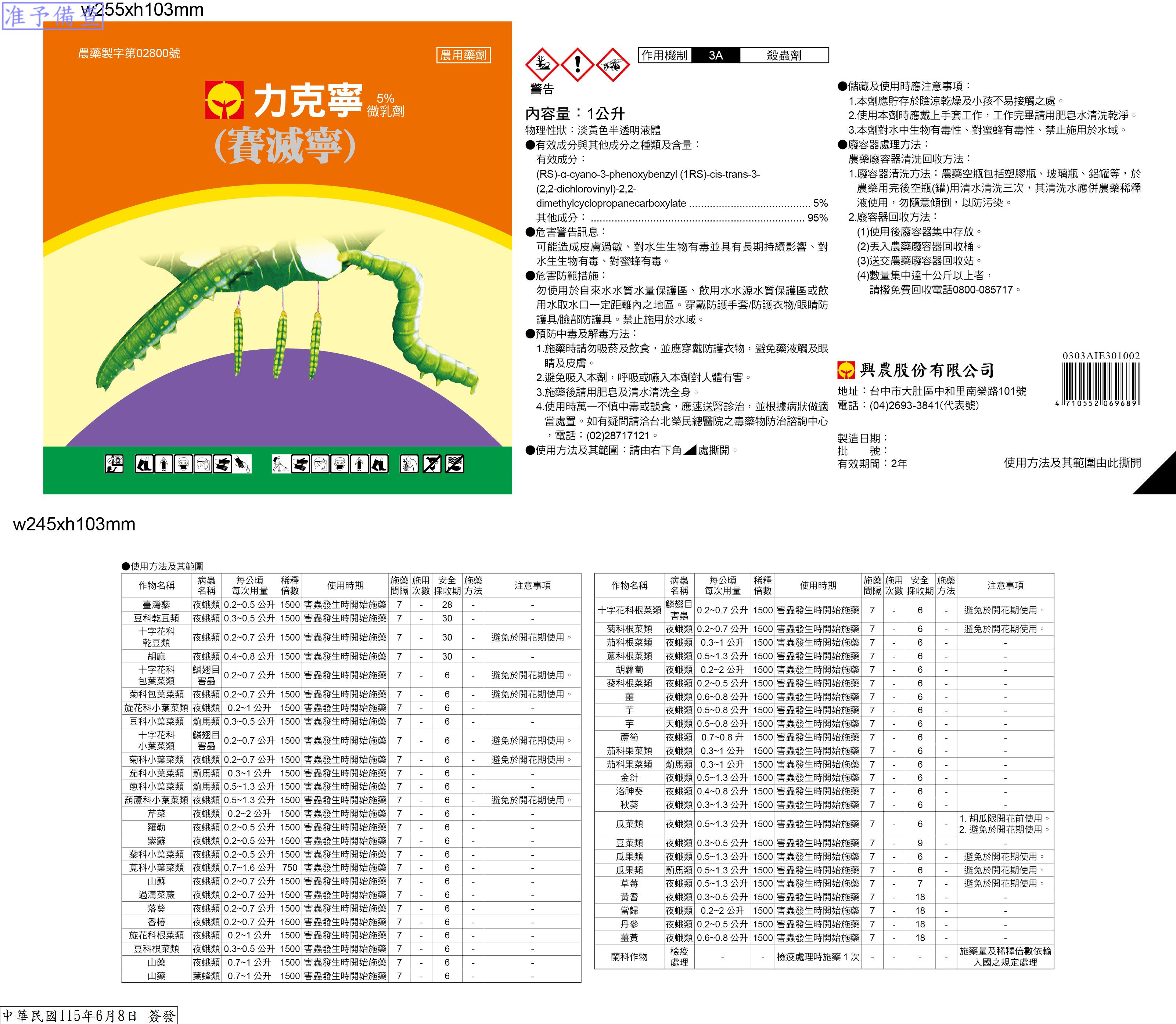
Task: Click the common name (賽滅寧)
Action: pyautogui.click(x=285, y=146)
